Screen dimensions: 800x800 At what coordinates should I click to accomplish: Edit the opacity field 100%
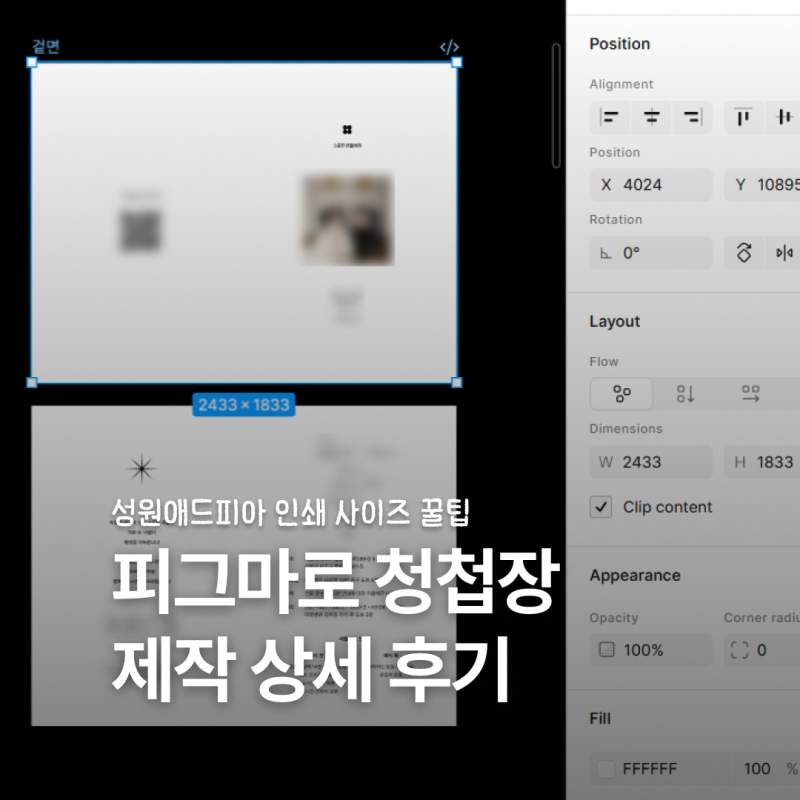click(x=651, y=649)
